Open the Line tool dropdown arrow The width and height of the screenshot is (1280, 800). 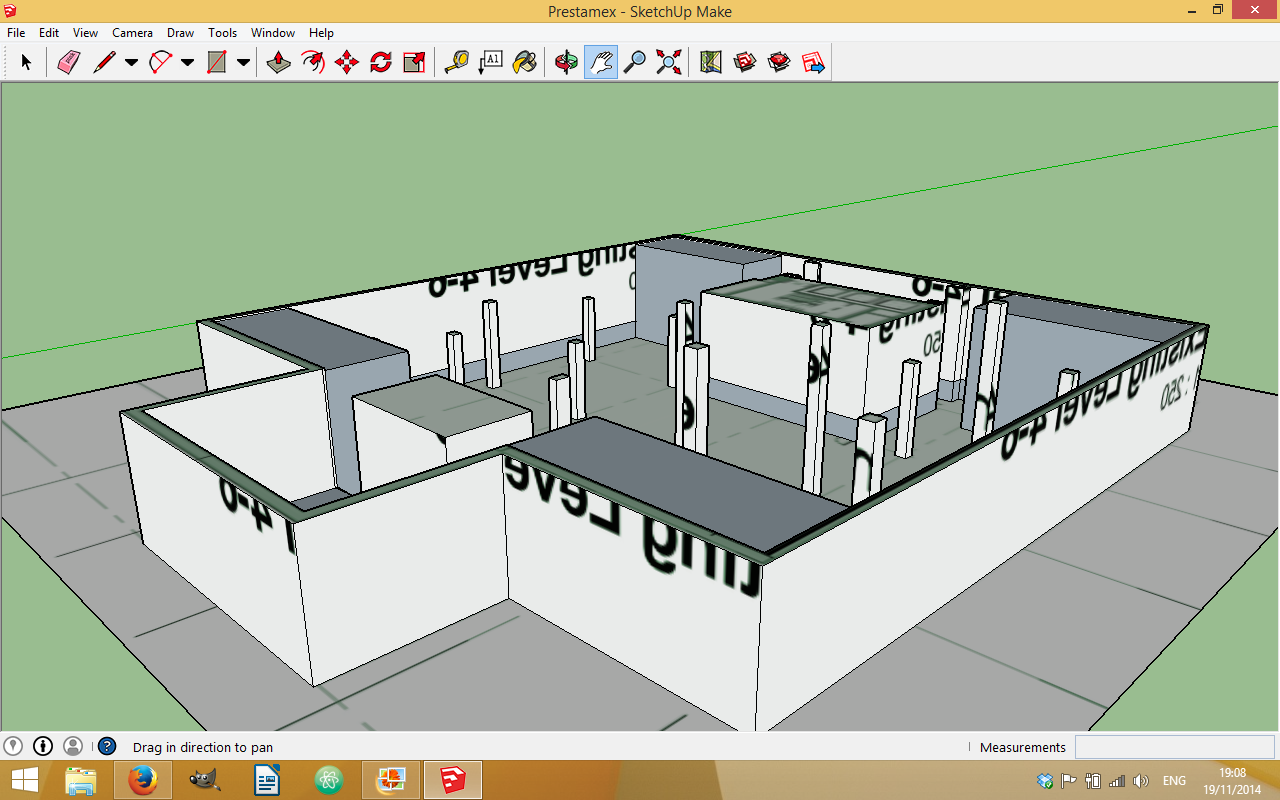point(131,63)
